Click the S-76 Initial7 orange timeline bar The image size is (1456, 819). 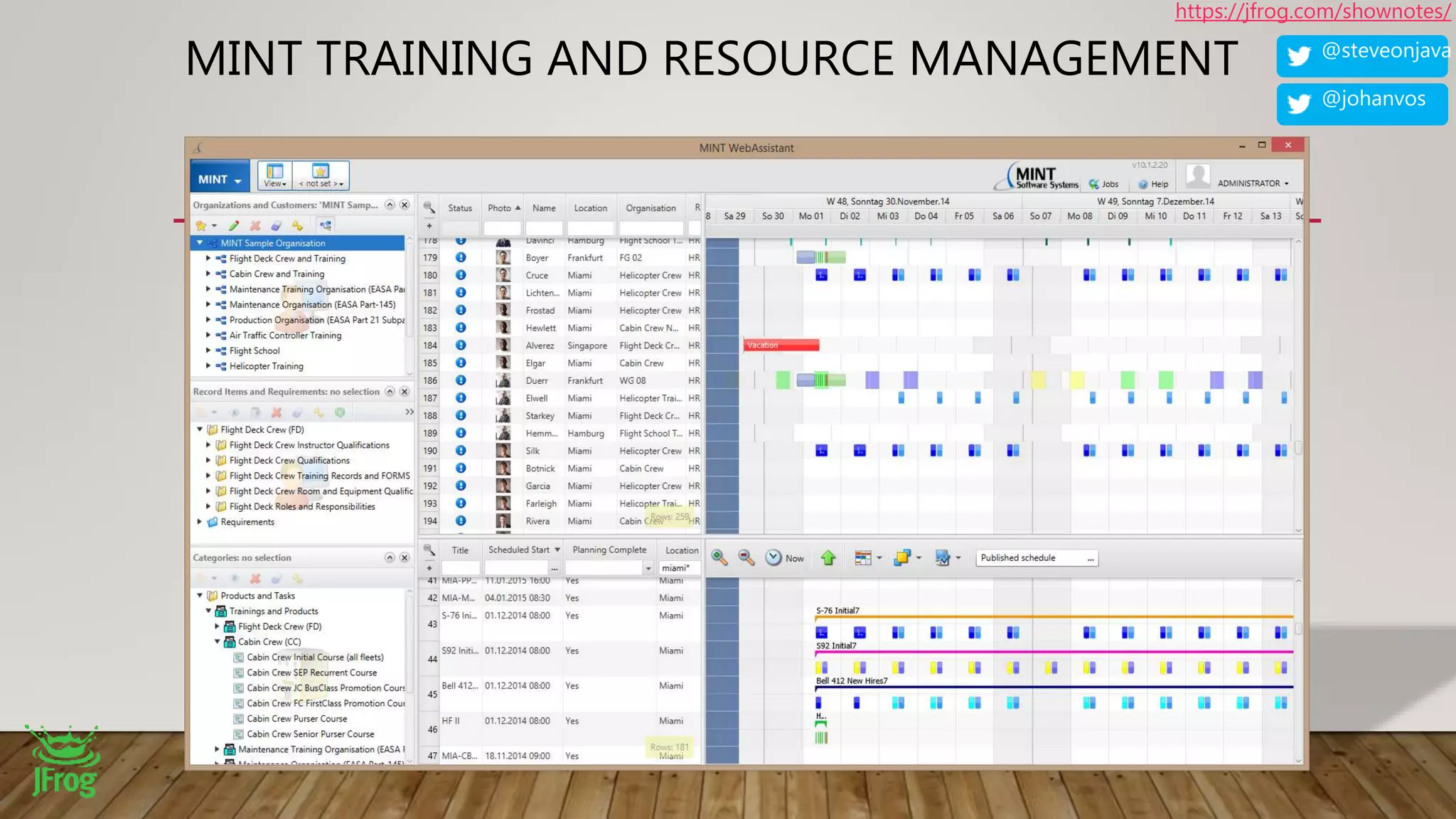click(x=1054, y=617)
